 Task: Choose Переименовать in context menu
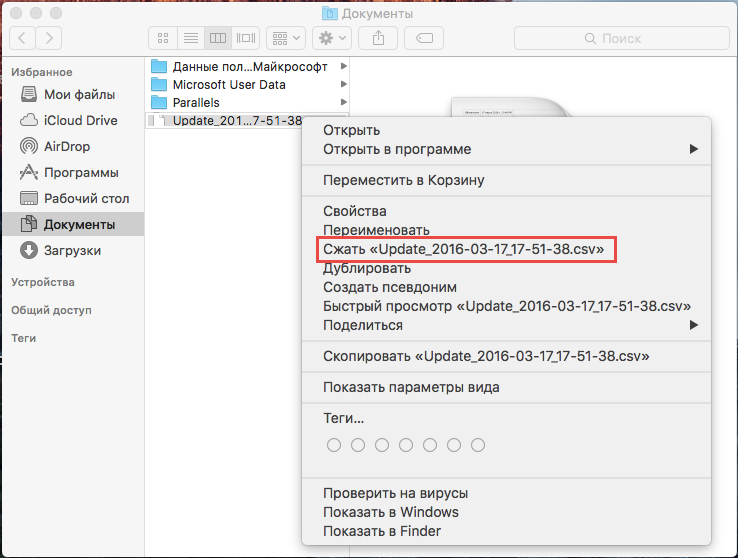click(x=506, y=230)
